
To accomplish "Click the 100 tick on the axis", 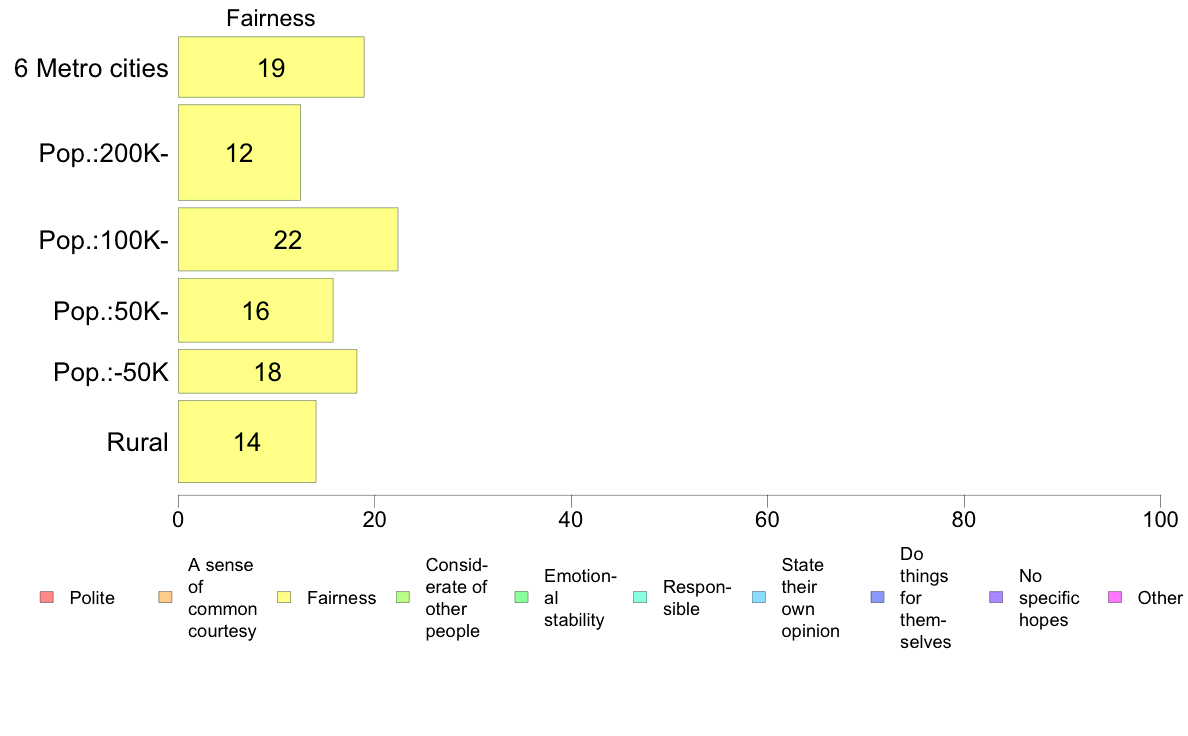I will (1160, 520).
